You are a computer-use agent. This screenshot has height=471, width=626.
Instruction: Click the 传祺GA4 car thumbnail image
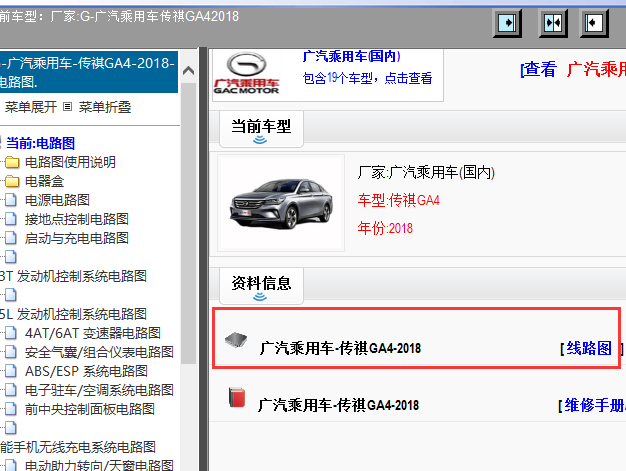coord(281,203)
